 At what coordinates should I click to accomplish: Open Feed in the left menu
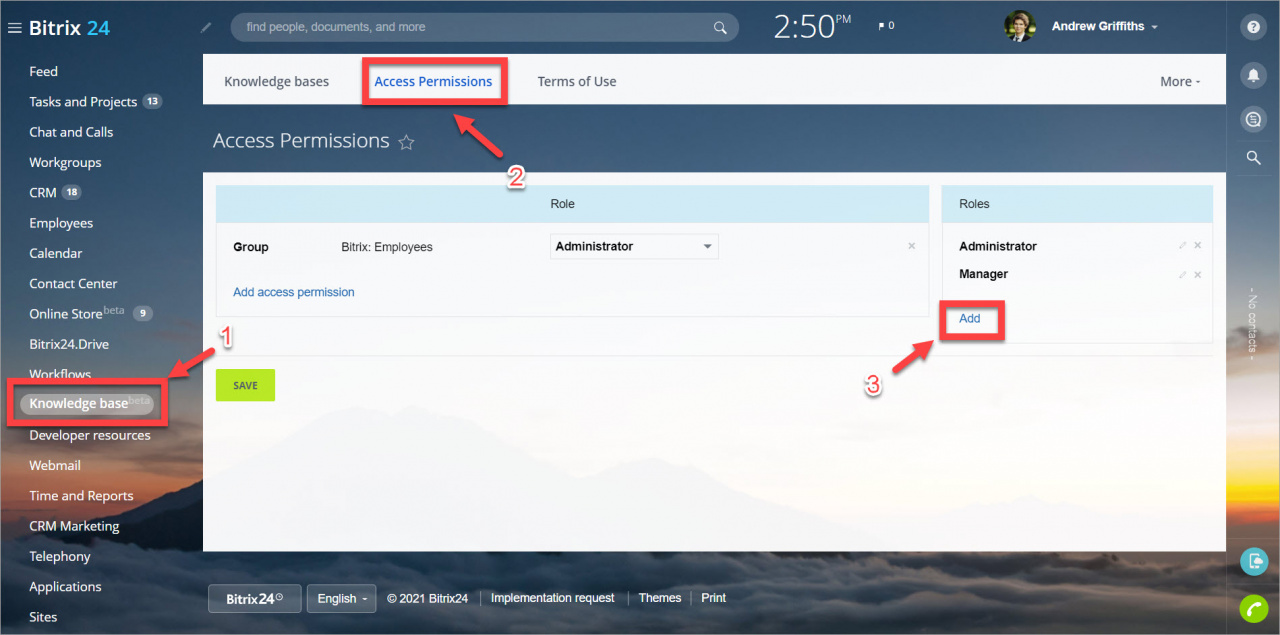coord(44,71)
